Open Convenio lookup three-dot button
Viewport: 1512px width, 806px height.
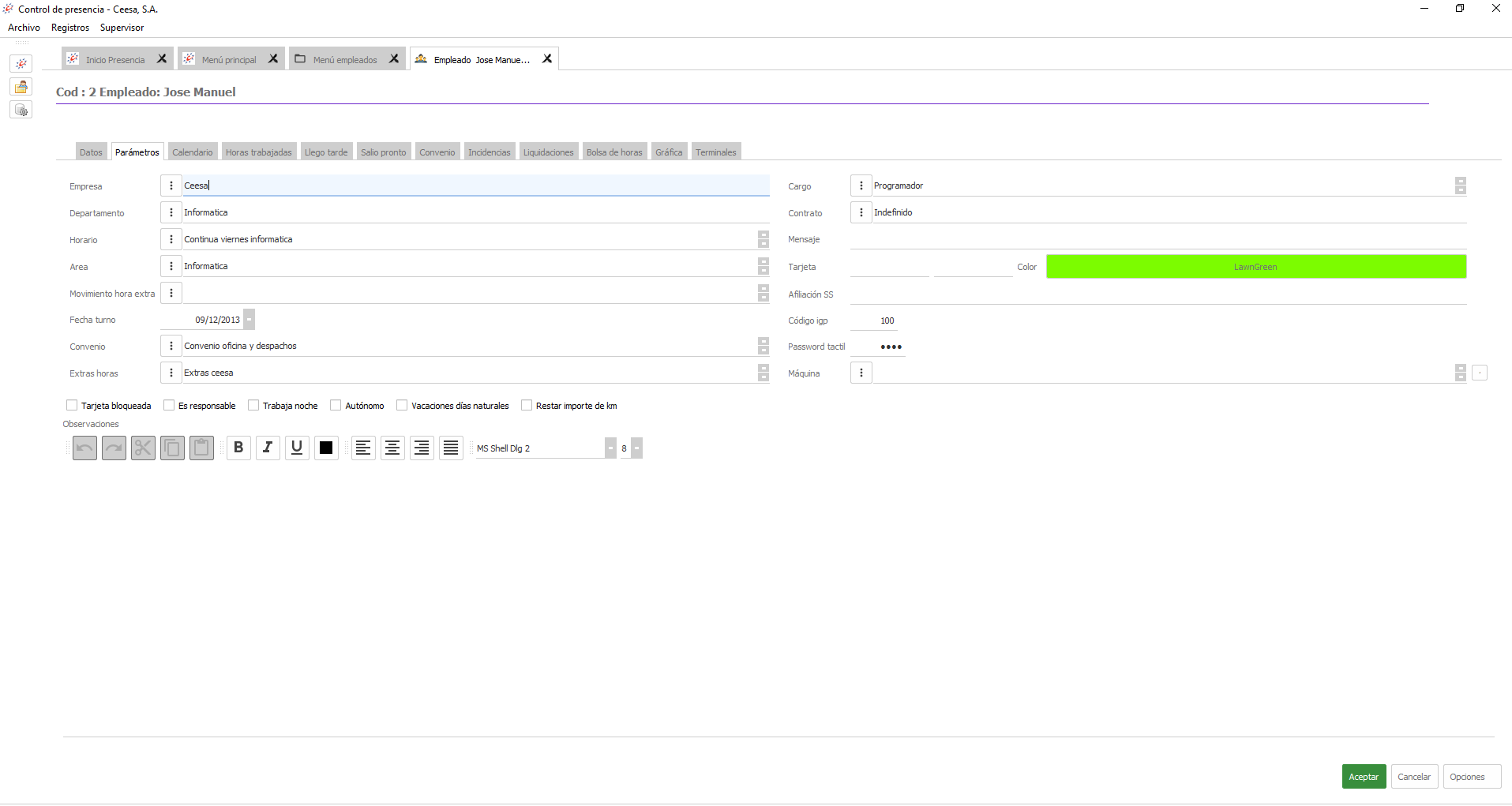(171, 346)
